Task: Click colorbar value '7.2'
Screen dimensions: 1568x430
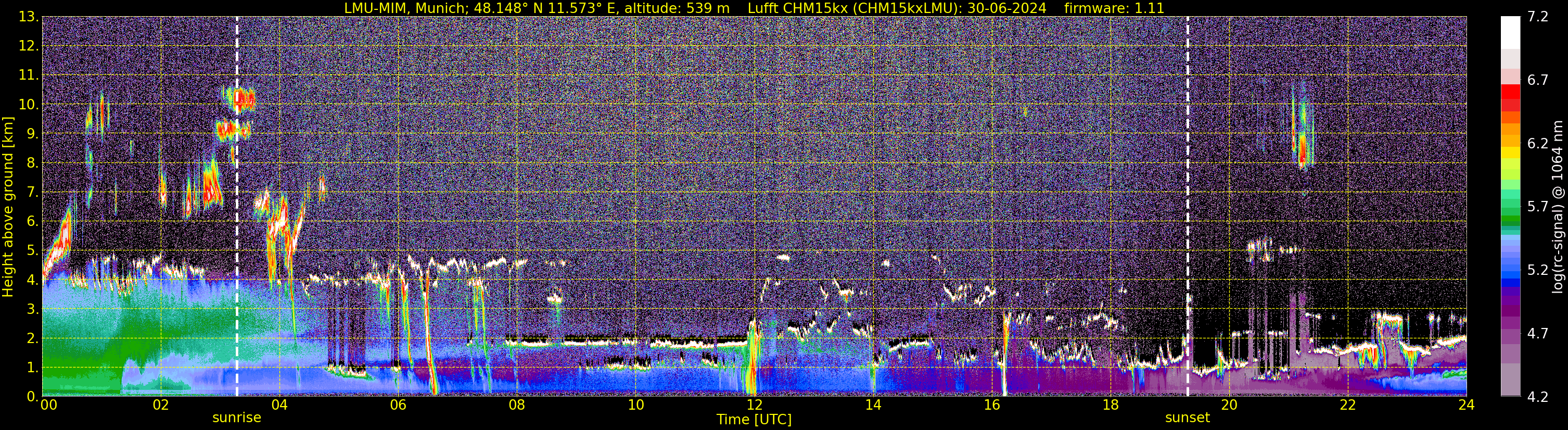Action: click(1538, 17)
